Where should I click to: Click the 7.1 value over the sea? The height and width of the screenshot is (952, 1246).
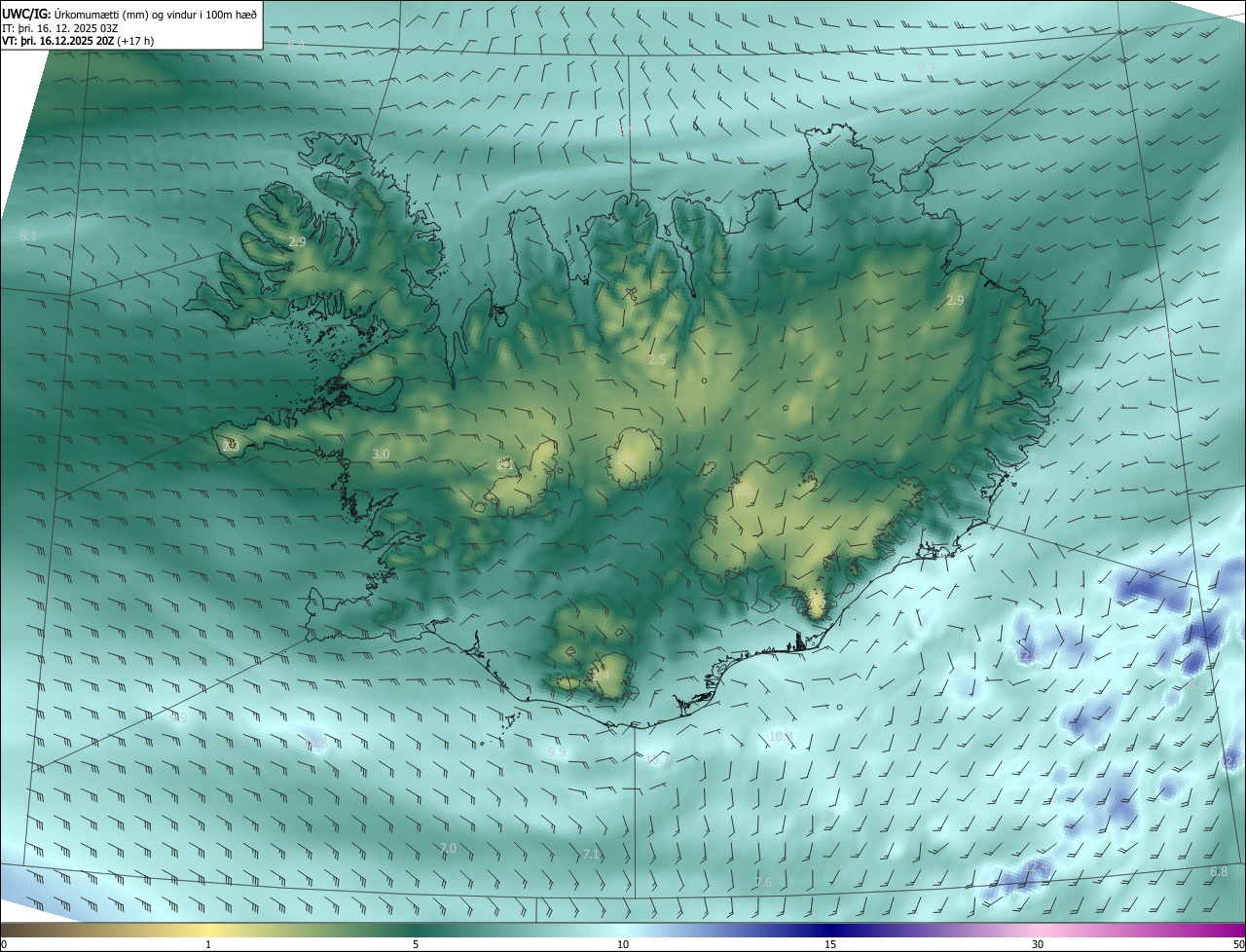coord(591,855)
